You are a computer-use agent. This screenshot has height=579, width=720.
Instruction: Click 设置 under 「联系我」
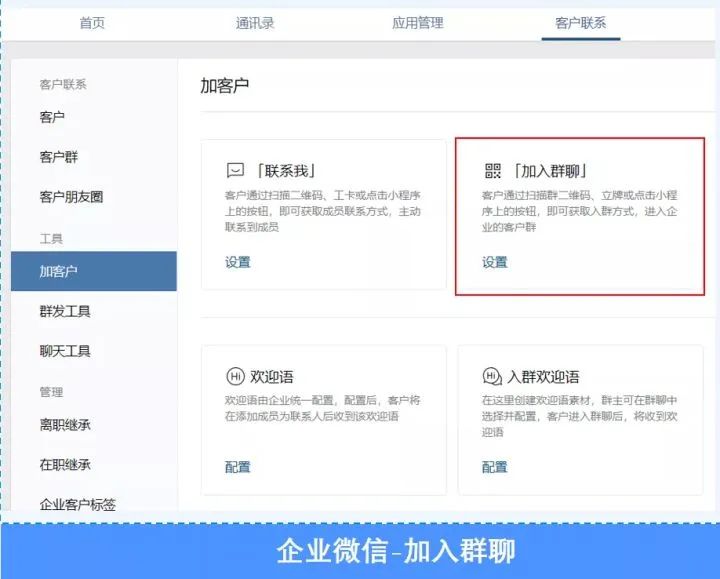(x=237, y=263)
